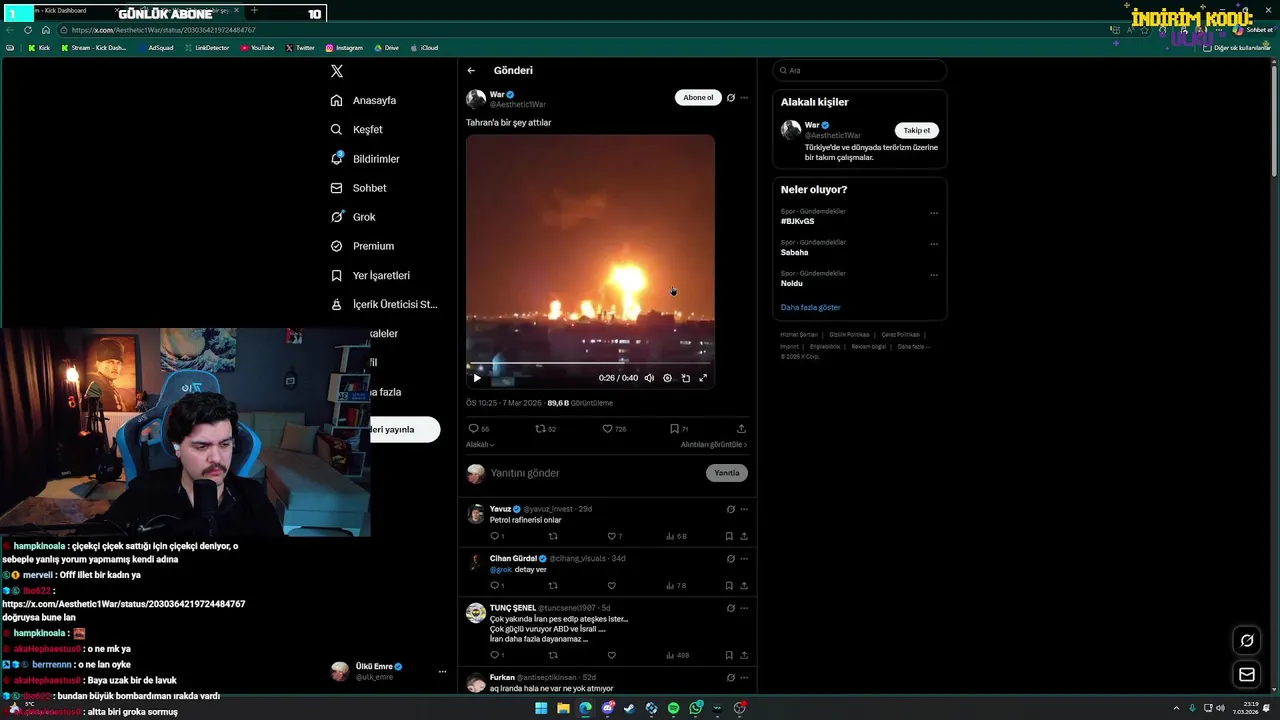Open Spotify from the taskbar

point(674,708)
